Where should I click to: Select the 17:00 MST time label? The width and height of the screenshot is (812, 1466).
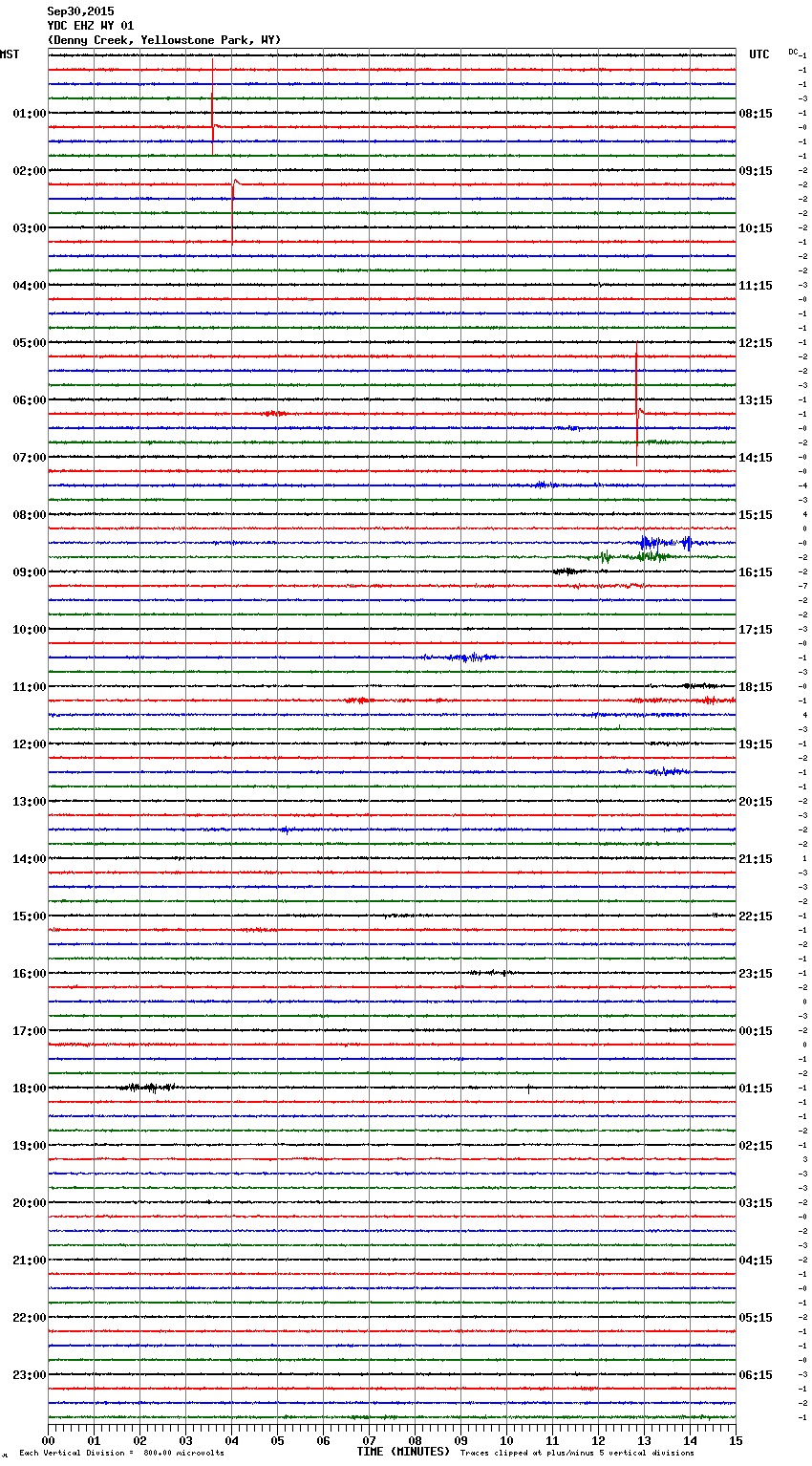(30, 1031)
